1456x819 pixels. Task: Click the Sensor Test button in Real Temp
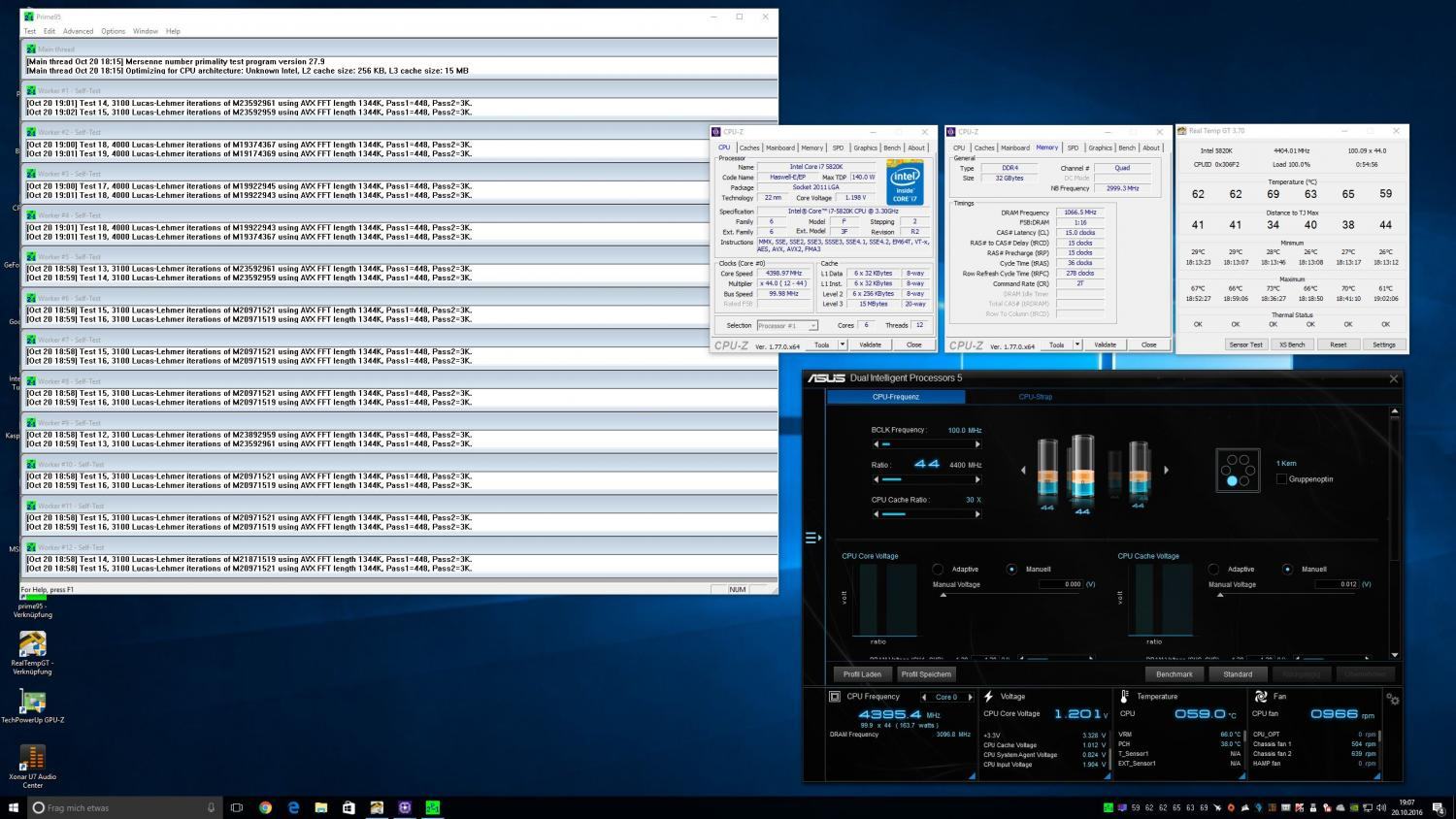pyautogui.click(x=1245, y=344)
